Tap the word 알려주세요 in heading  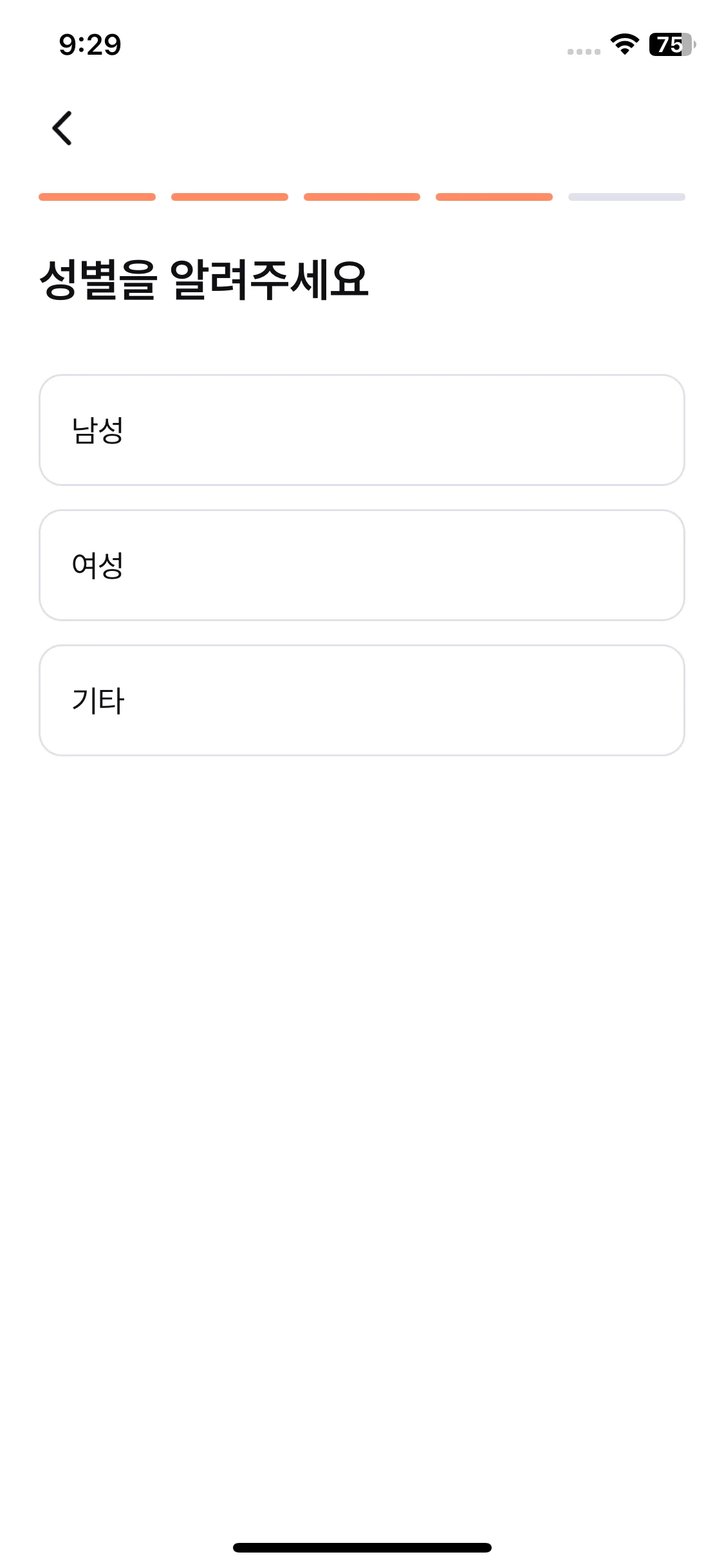(x=270, y=279)
